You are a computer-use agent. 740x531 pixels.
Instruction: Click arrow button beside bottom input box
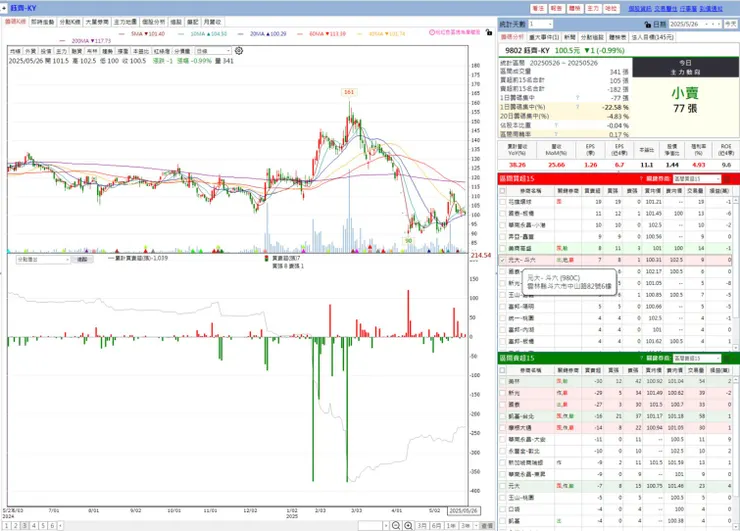pos(386,525)
